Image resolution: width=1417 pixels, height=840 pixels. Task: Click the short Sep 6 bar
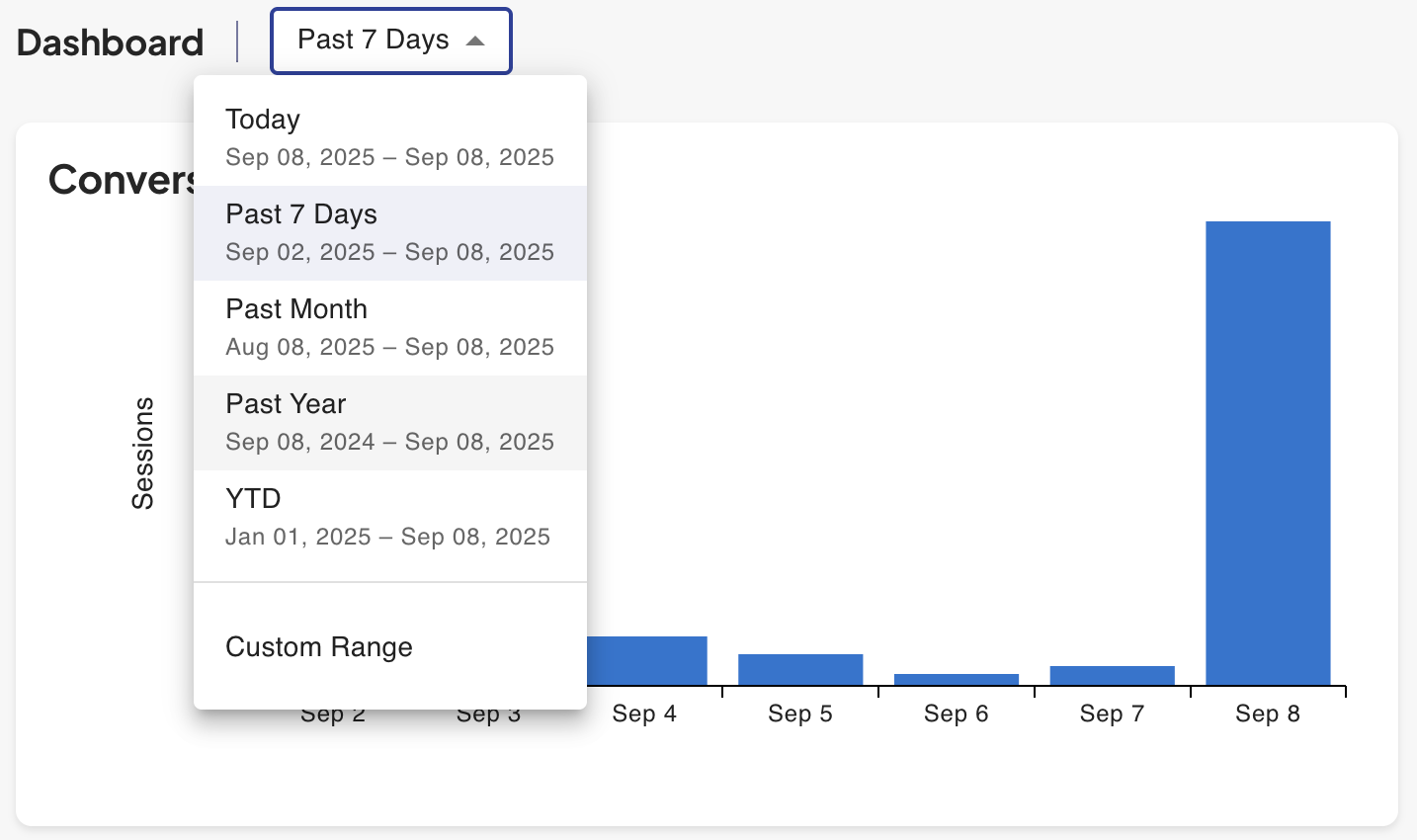point(957,679)
